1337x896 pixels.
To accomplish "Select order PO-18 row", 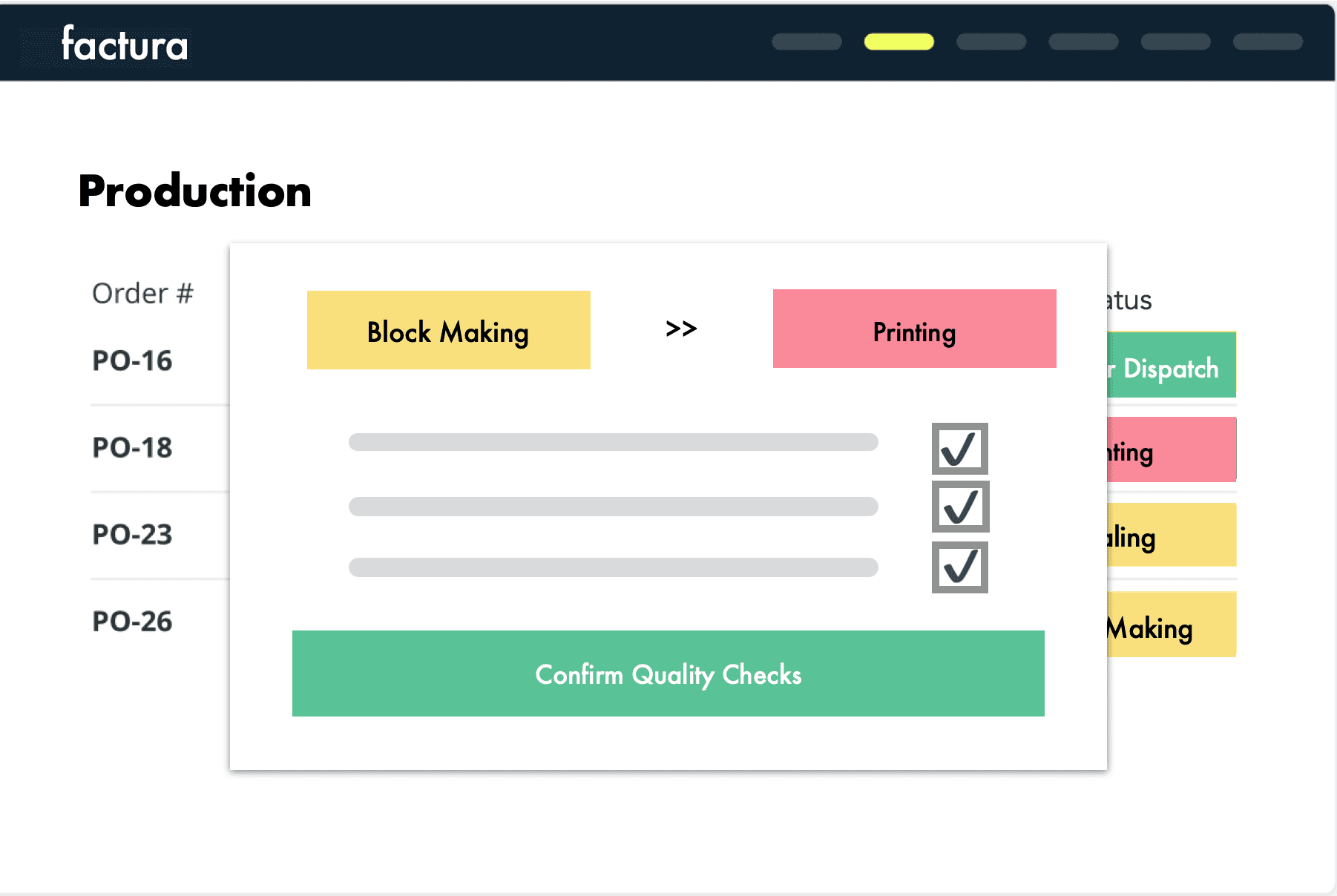I will pyautogui.click(x=132, y=448).
